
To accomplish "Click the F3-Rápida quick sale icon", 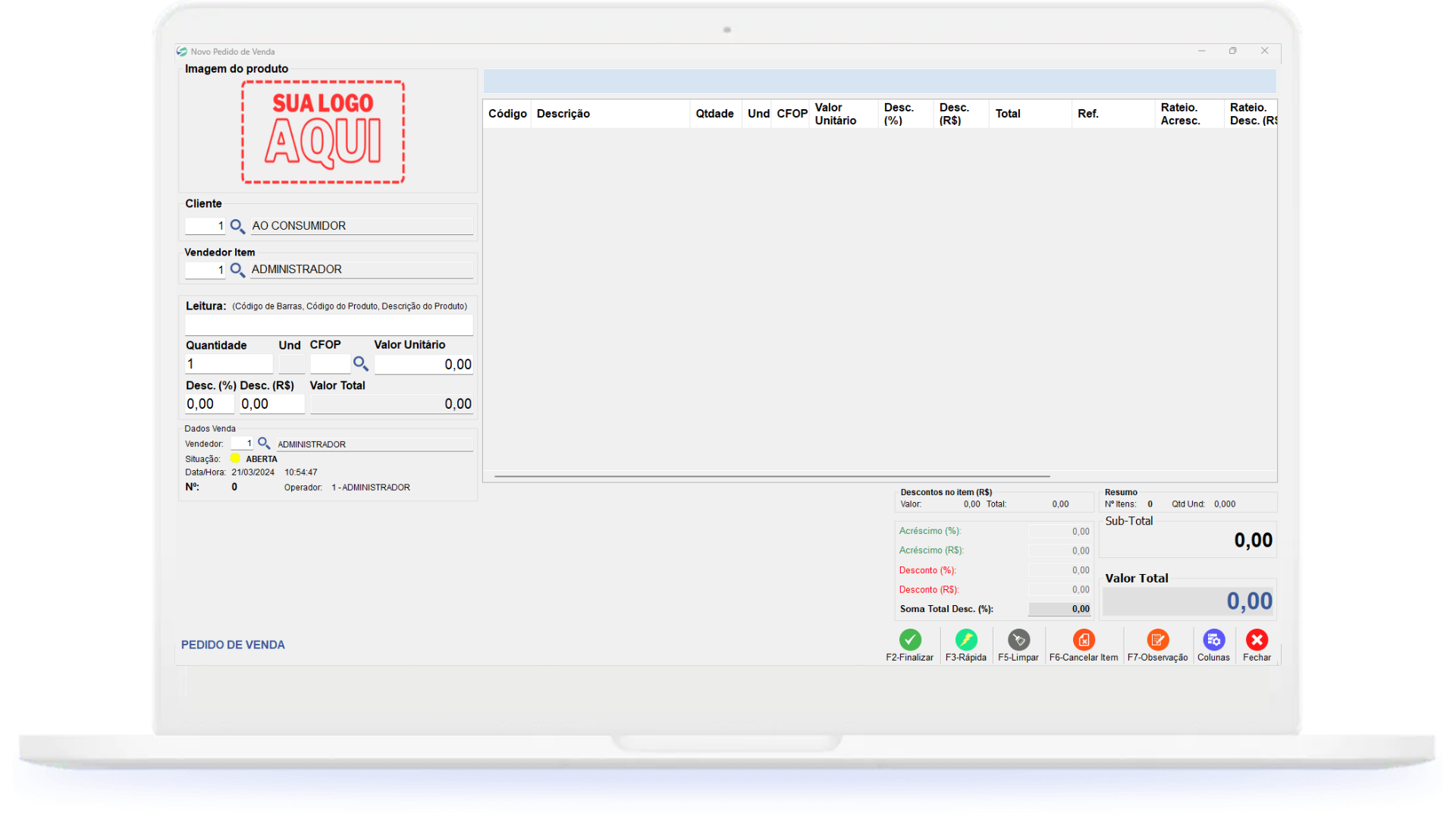I will [966, 640].
